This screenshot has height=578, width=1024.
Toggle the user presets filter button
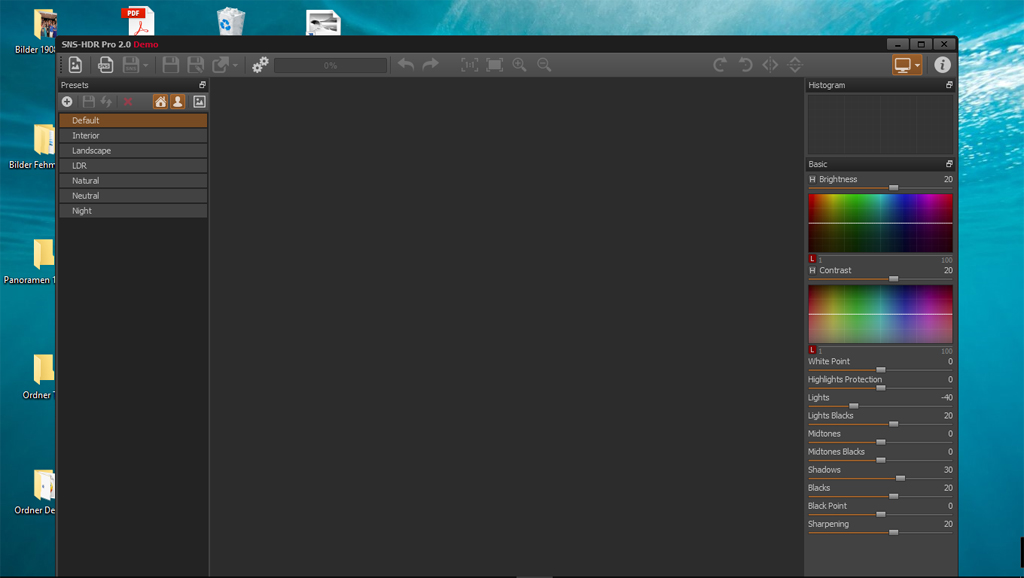tap(177, 102)
